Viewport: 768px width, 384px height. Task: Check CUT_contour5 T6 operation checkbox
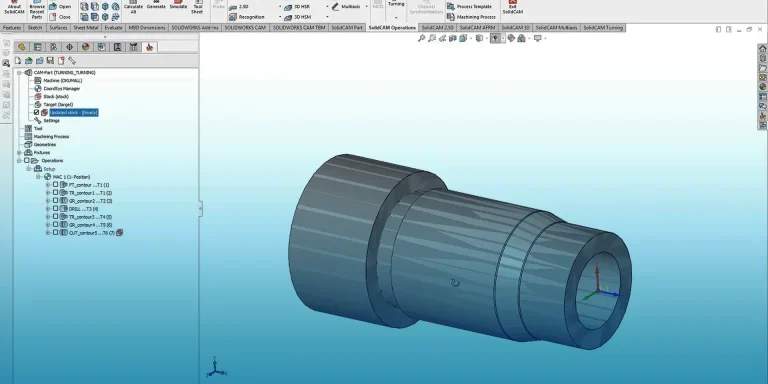coord(55,233)
